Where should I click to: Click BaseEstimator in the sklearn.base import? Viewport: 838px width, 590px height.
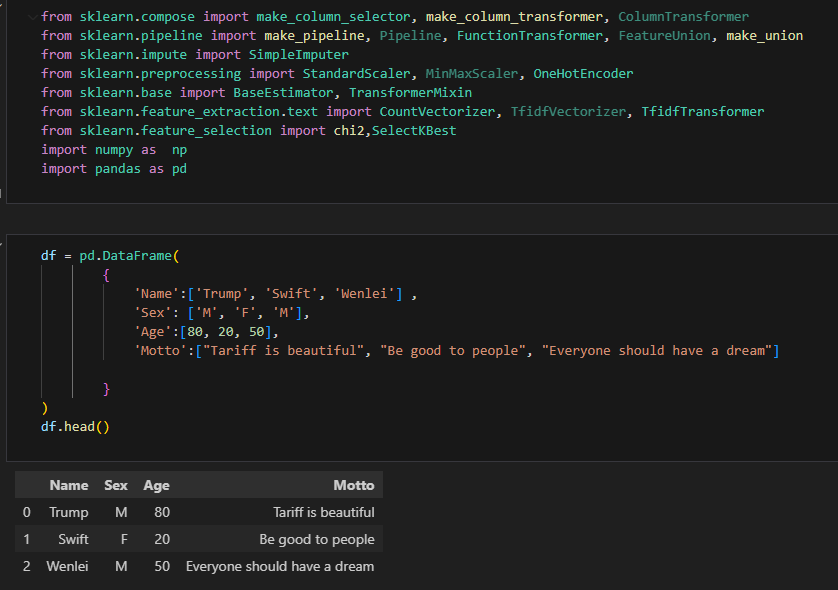pyautogui.click(x=283, y=92)
